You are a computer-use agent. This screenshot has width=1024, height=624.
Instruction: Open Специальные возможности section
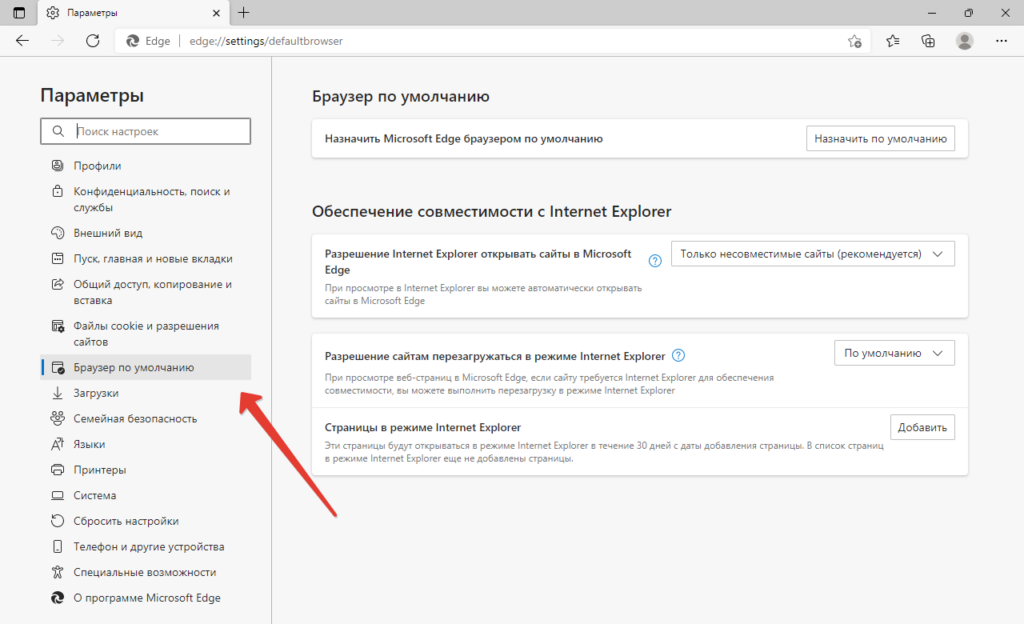(146, 572)
